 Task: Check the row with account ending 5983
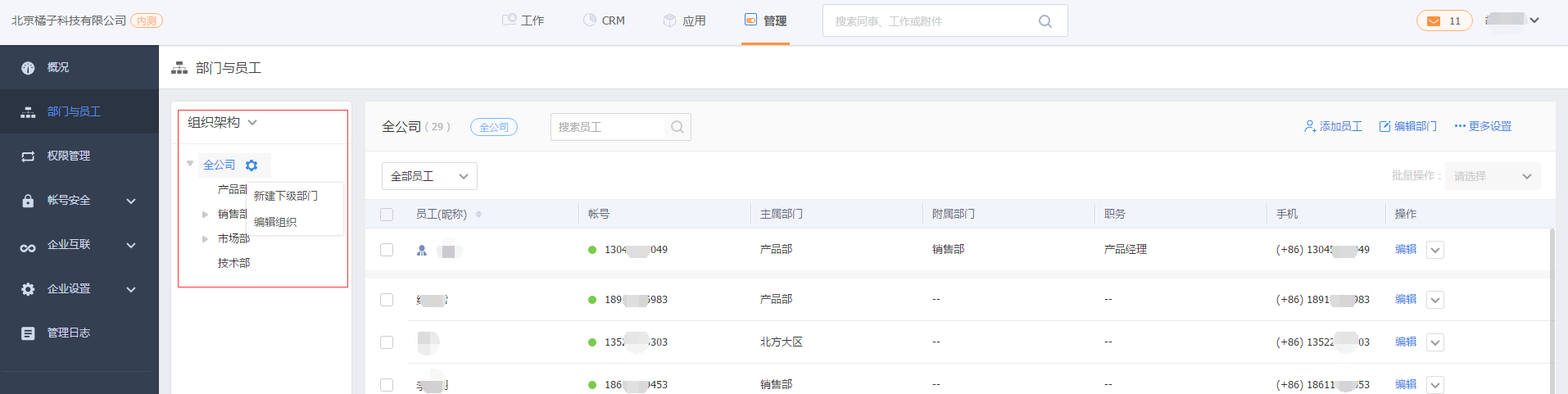coord(387,300)
